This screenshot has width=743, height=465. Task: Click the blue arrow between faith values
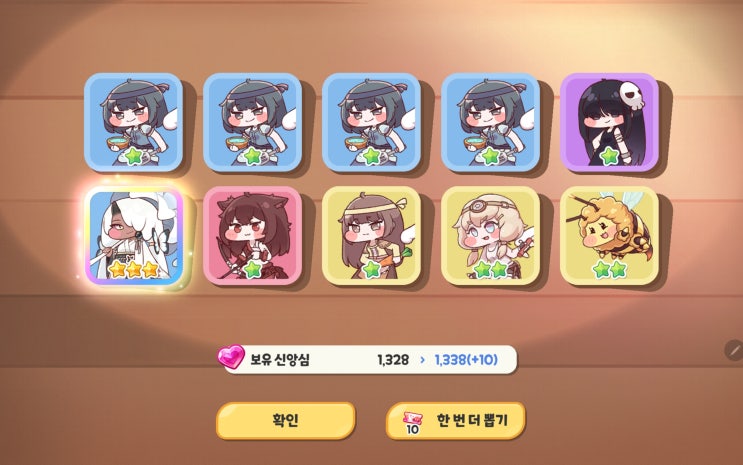[422, 360]
